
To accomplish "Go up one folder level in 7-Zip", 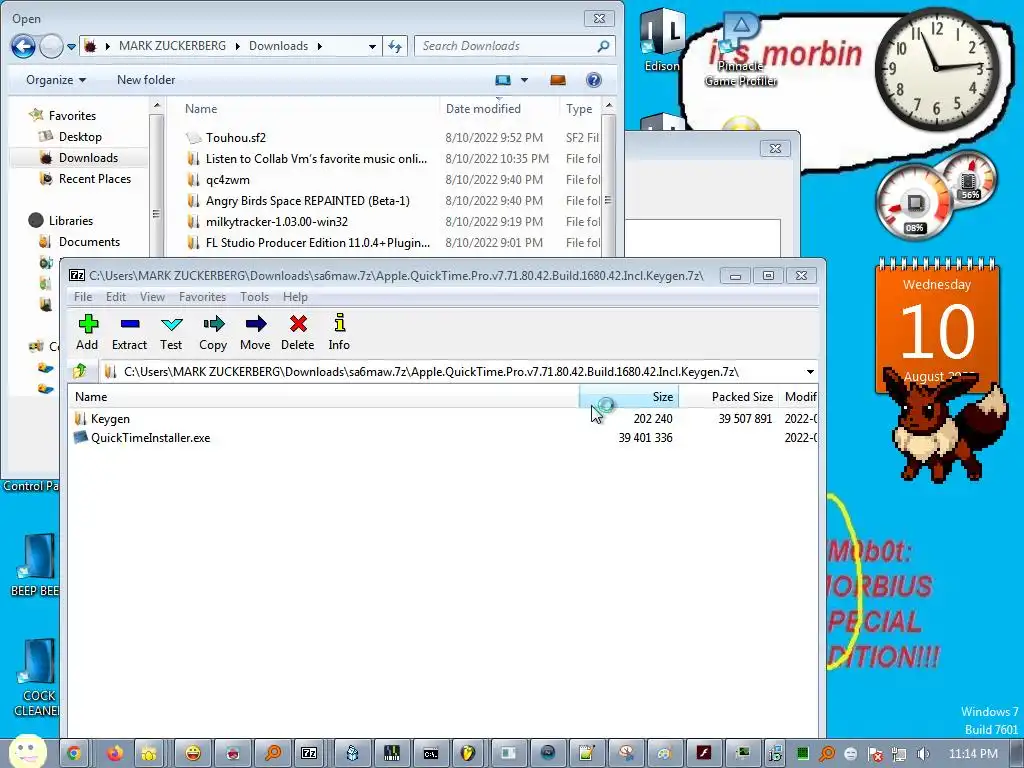I will click(80, 372).
